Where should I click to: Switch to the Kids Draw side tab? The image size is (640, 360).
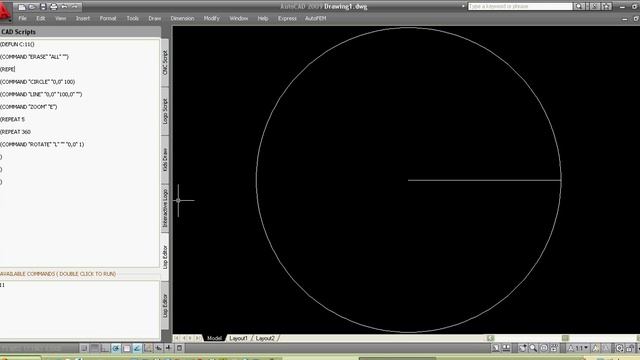pyautogui.click(x=165, y=160)
